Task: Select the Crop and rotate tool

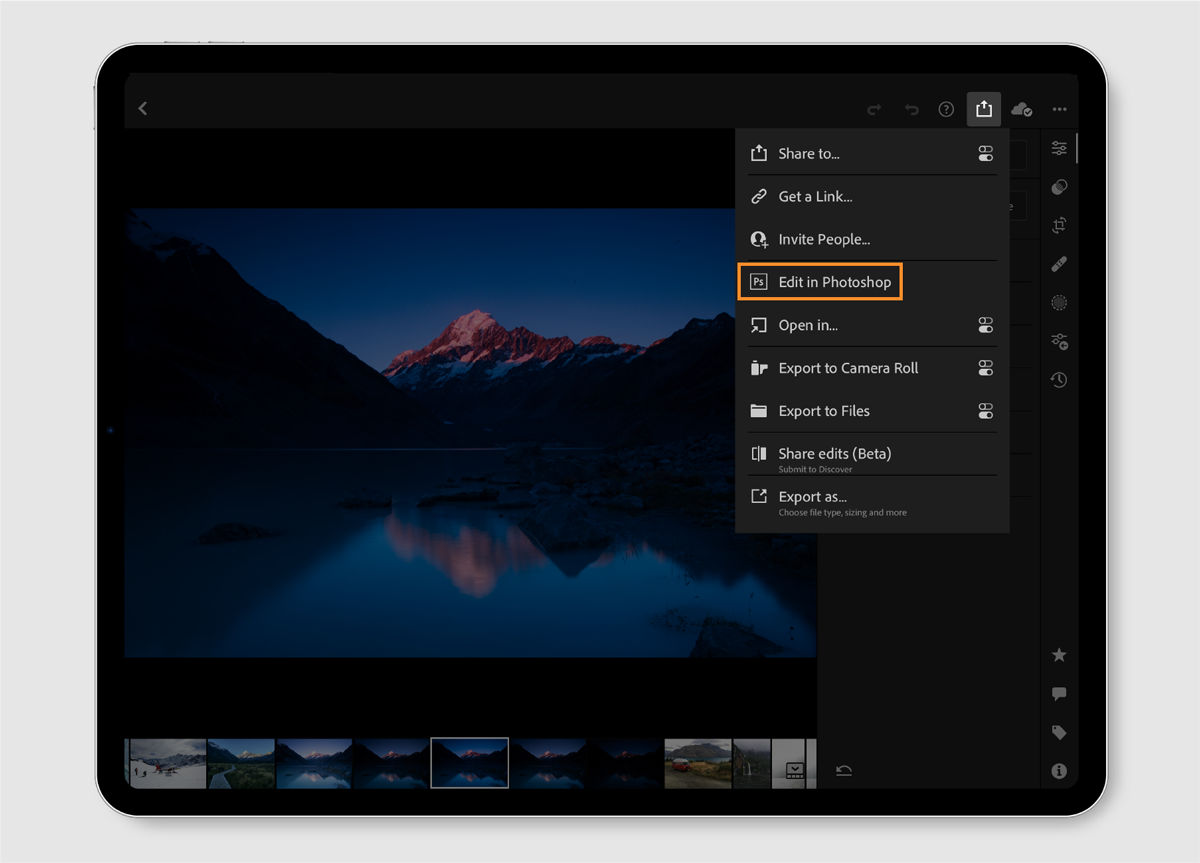Action: [x=1059, y=226]
